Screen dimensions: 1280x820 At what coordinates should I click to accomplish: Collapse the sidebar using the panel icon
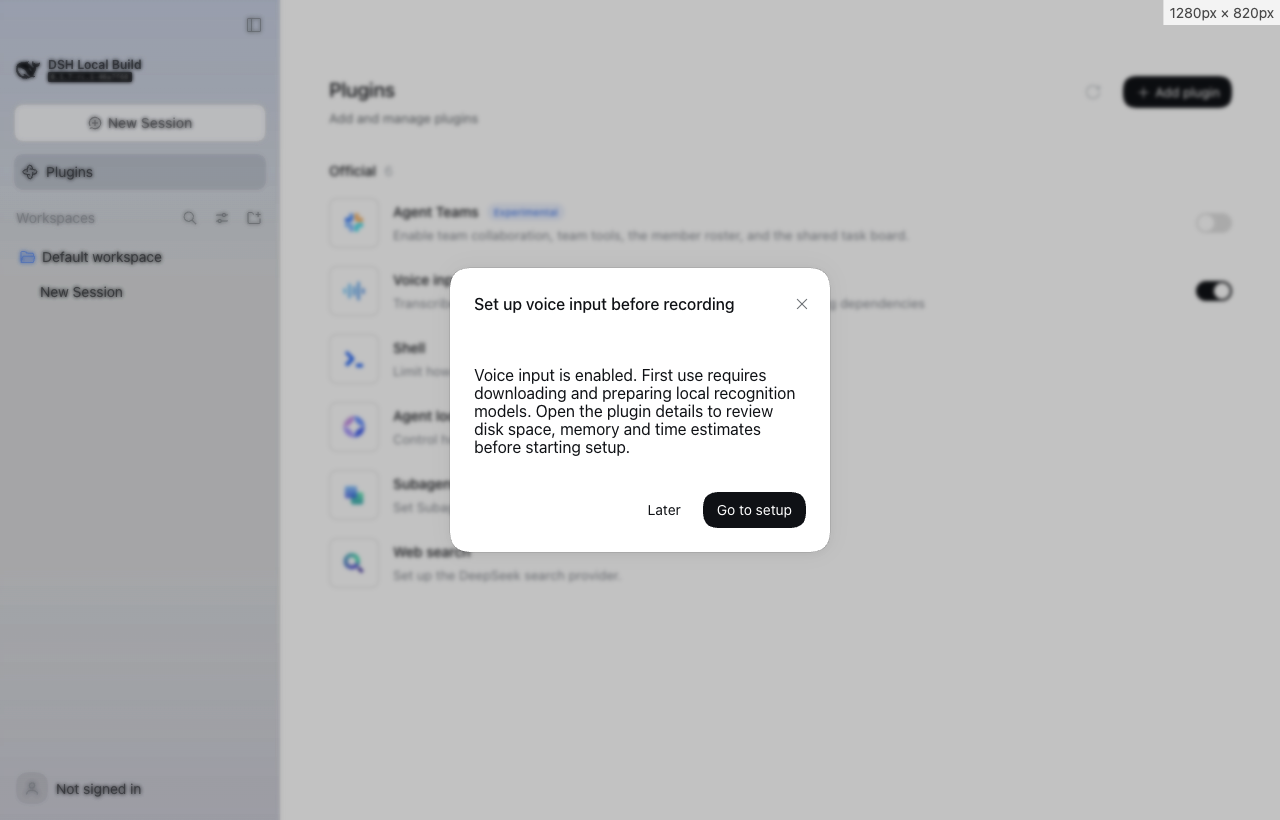254,25
